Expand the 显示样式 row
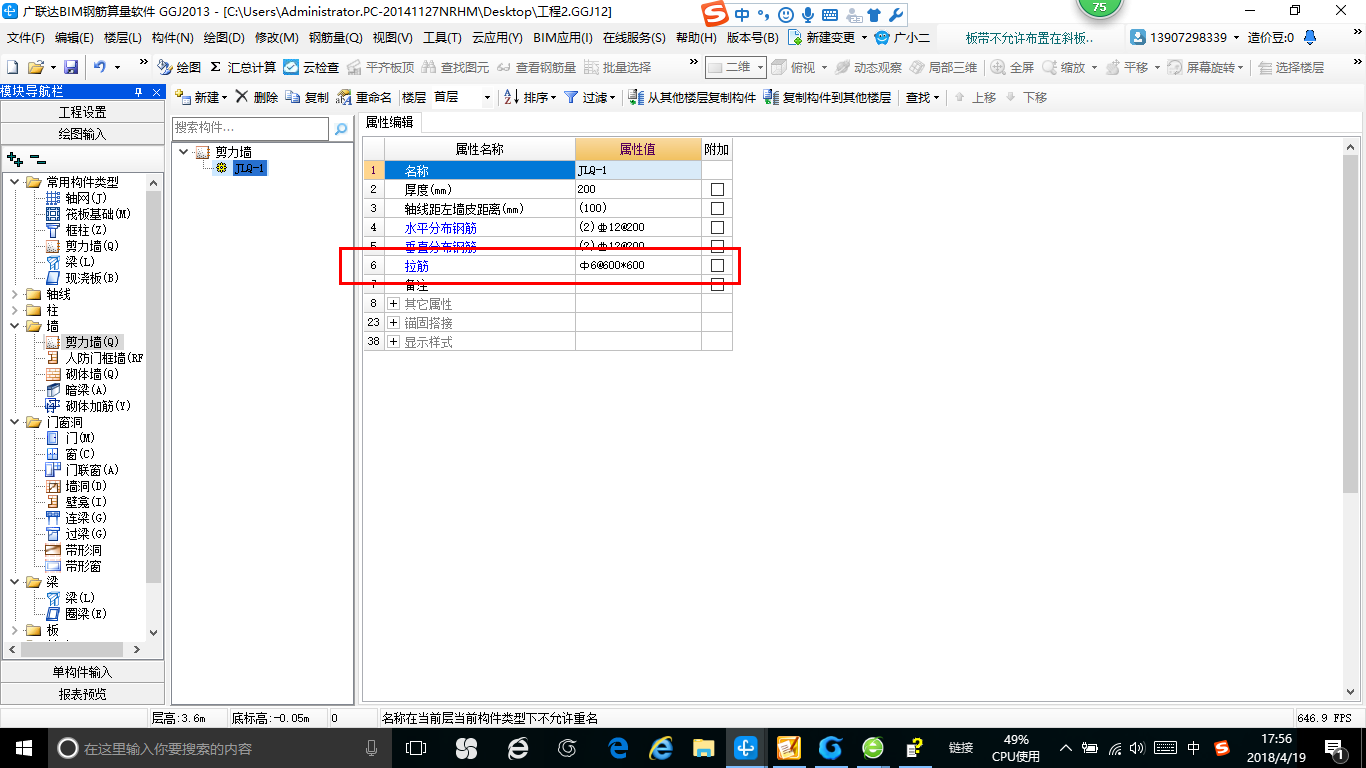The height and width of the screenshot is (768, 1366). tap(393, 342)
